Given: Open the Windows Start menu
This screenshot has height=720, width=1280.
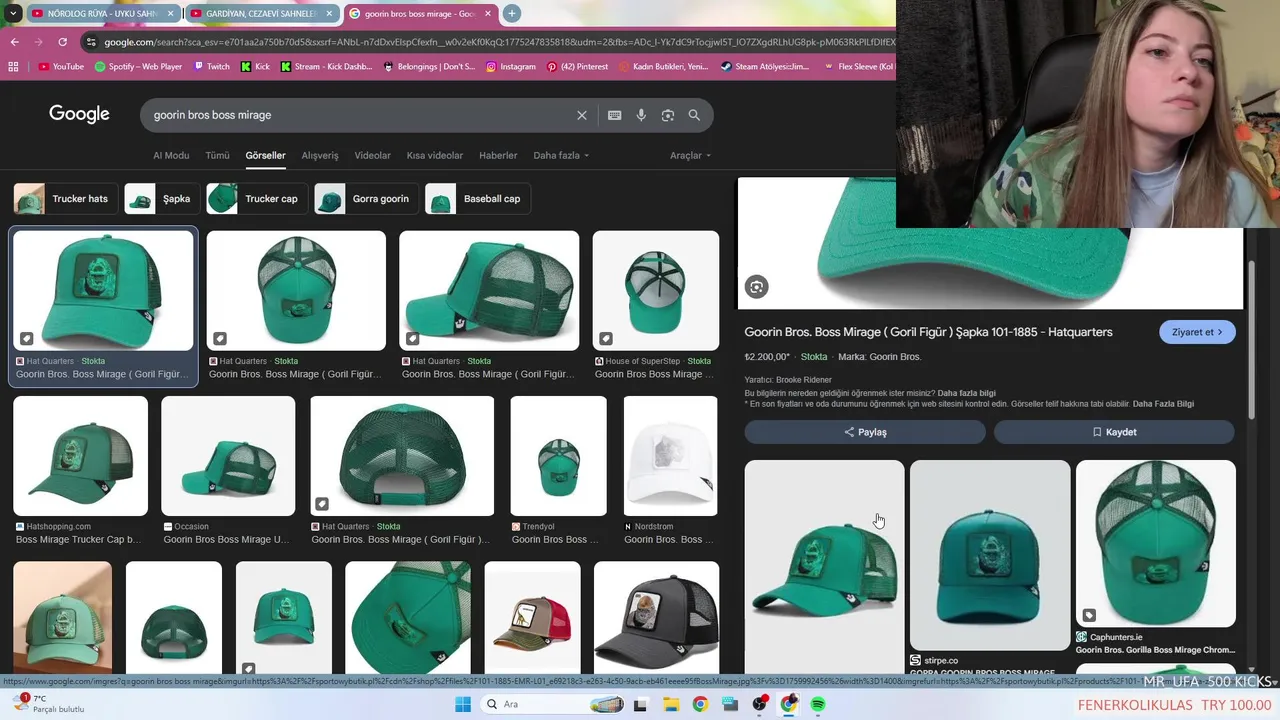Looking at the screenshot, I should [463, 704].
